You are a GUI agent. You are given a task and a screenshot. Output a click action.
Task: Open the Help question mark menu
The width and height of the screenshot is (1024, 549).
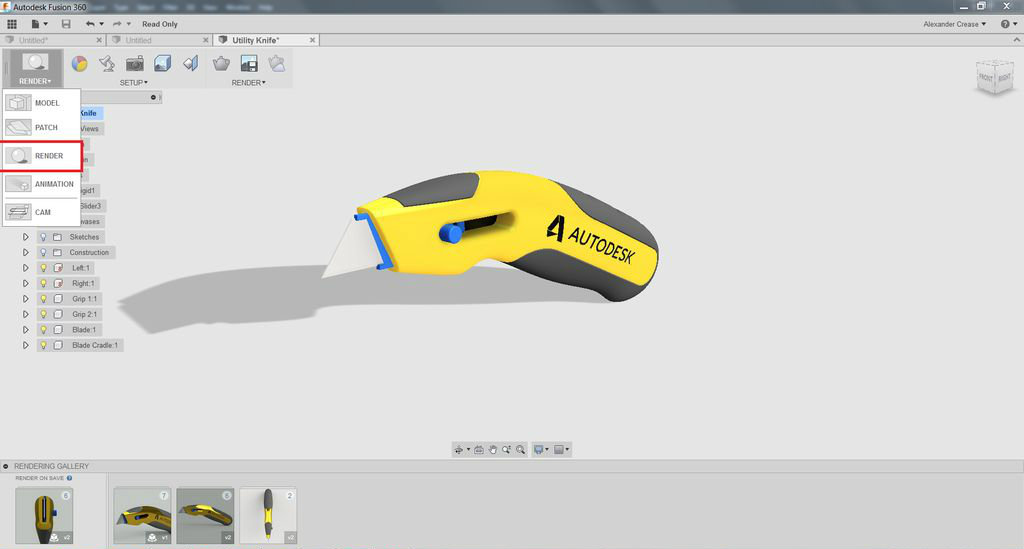(1008, 24)
